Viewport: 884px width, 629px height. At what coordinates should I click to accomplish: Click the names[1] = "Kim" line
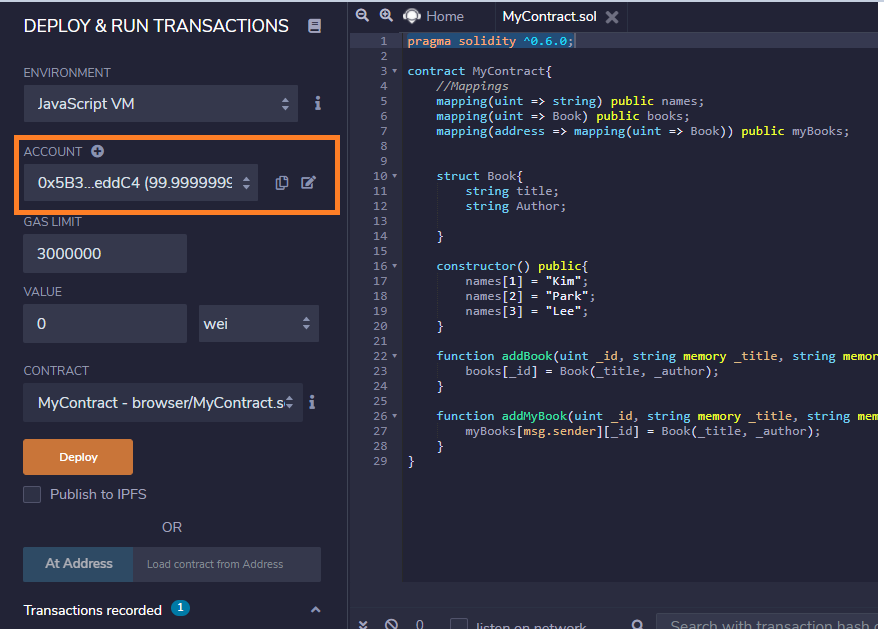(527, 281)
